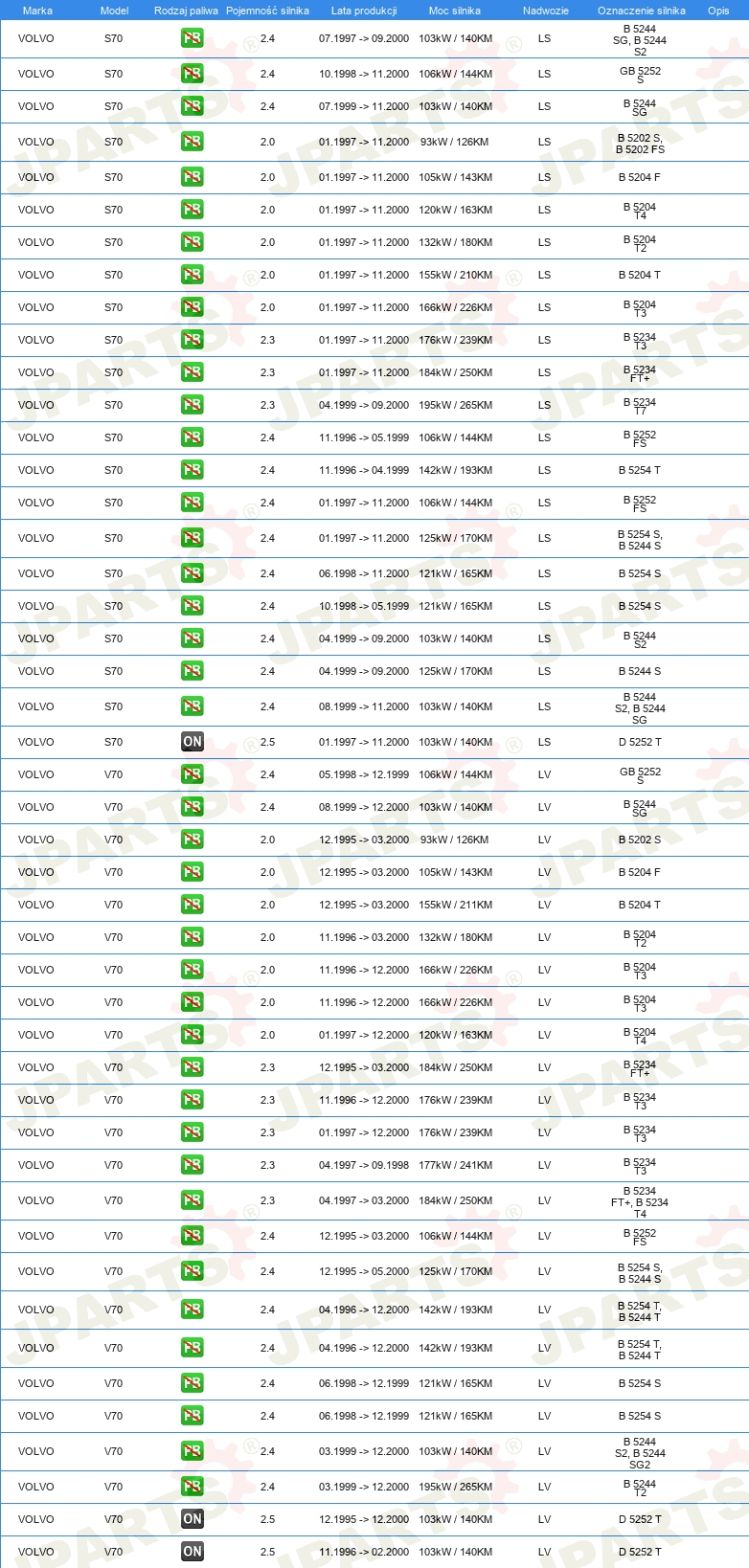Screen dimensions: 749x1568
Task: Click the petrol icon in the S70 155kW / 210KM row
Action: tap(193, 275)
